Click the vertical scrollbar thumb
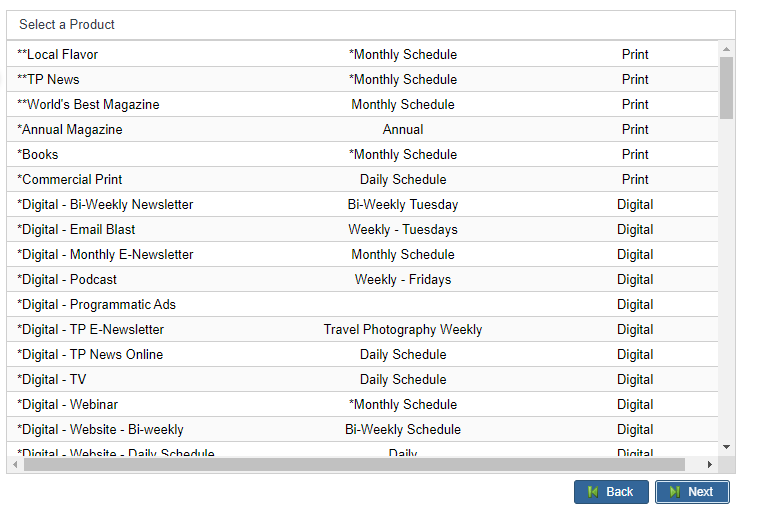767x520 pixels. click(726, 88)
